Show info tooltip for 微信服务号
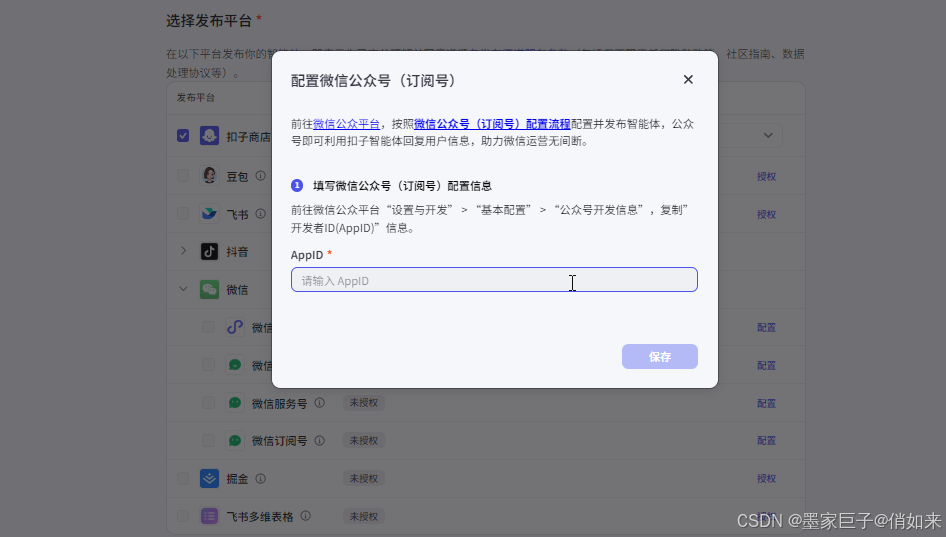This screenshot has width=946, height=537. (320, 402)
